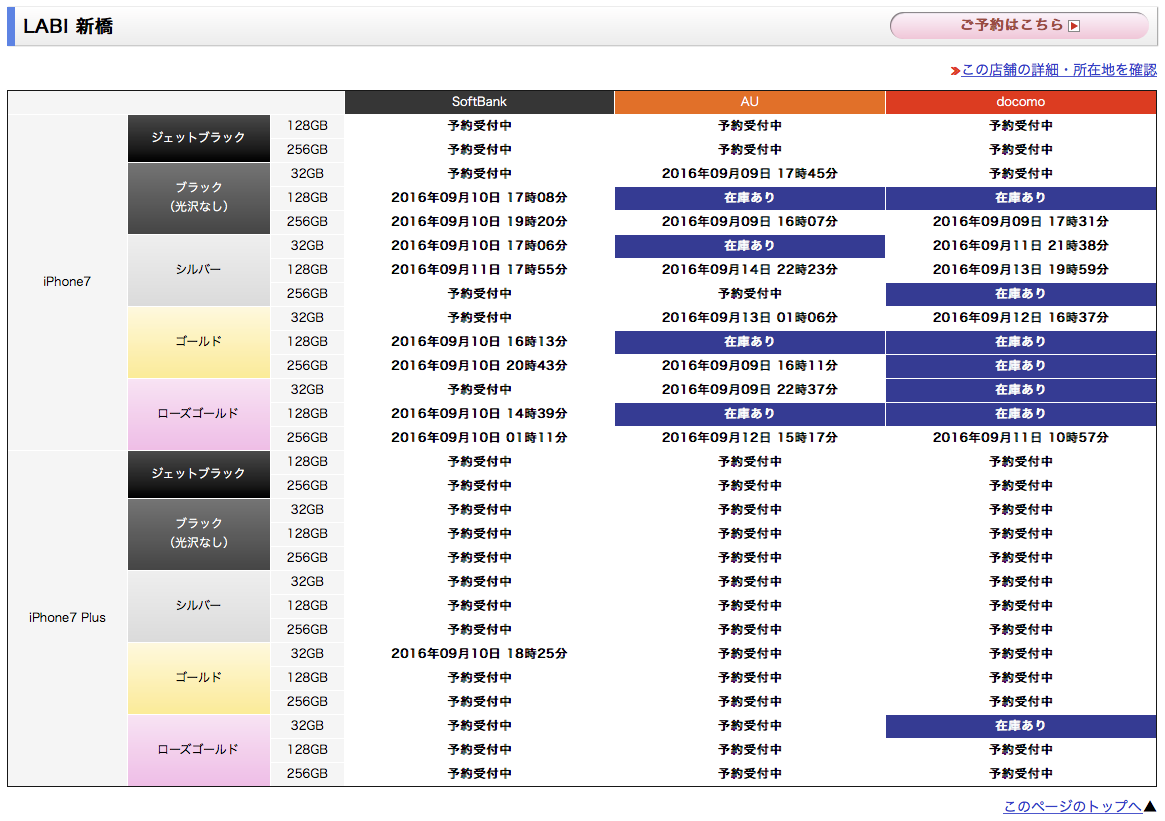Click AU 在庫あり for iPhone7 ローズゴールド 128GB
The width and height of the screenshot is (1165, 821).
(x=749, y=414)
